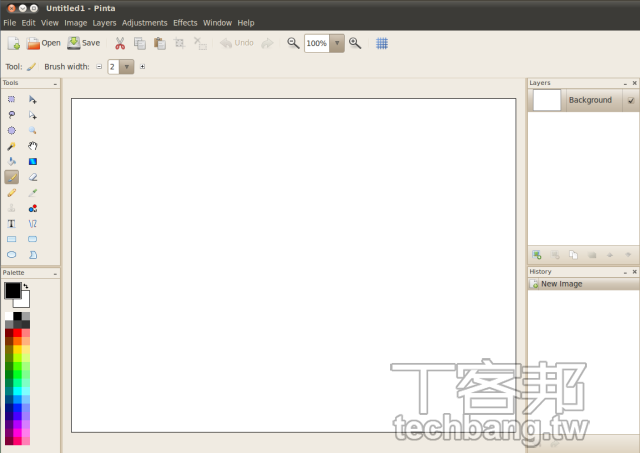Open the Effects menu
Viewport: 640px width, 453px height.
tap(185, 23)
